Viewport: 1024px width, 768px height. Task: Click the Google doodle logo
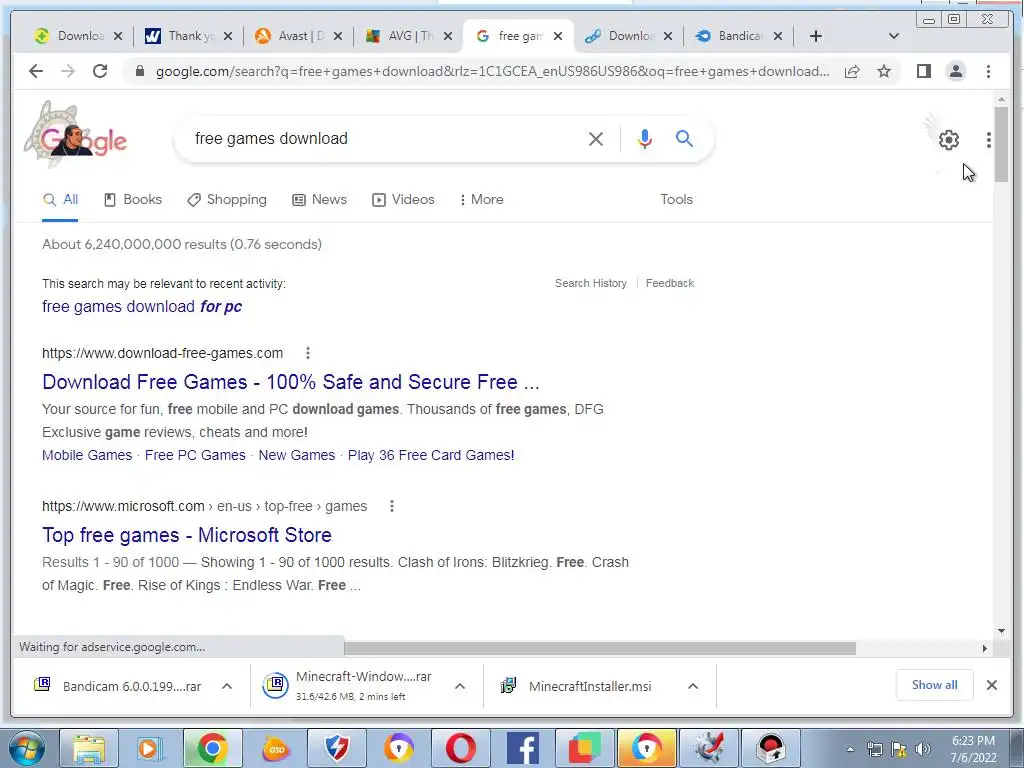[76, 136]
